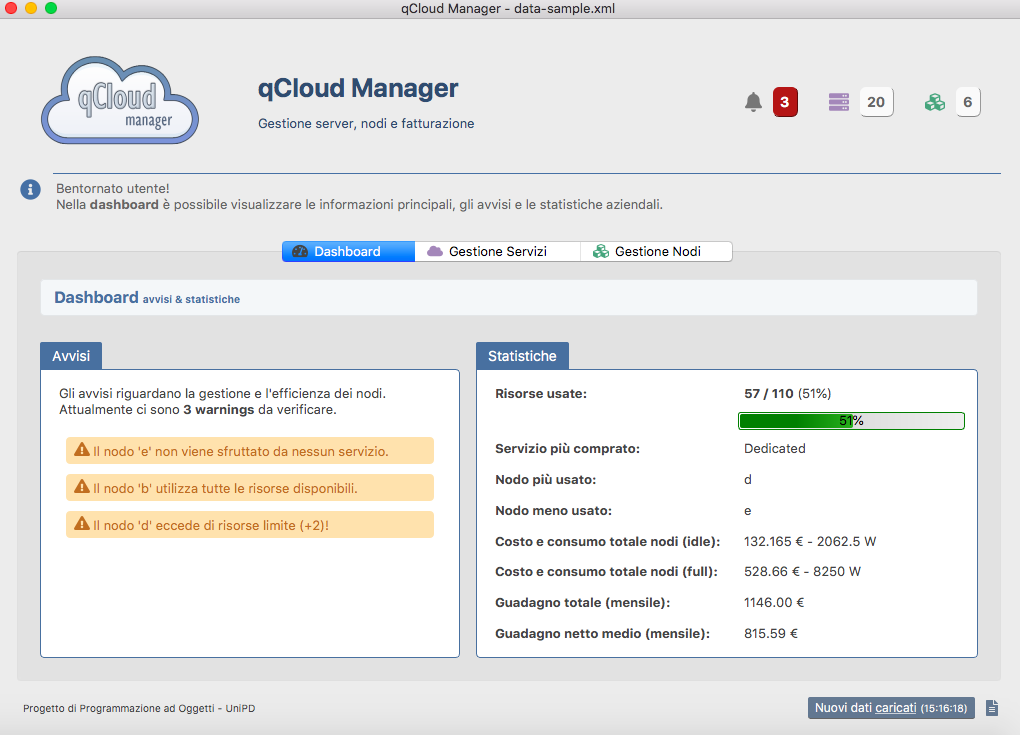This screenshot has height=735, width=1020.
Task: Select the warning about unused node 'e'
Action: (x=250, y=451)
